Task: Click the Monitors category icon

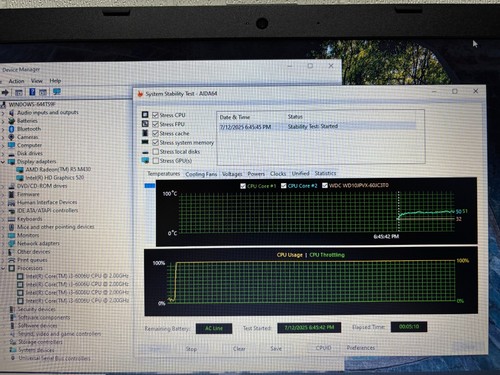Action: pyautogui.click(x=12, y=235)
